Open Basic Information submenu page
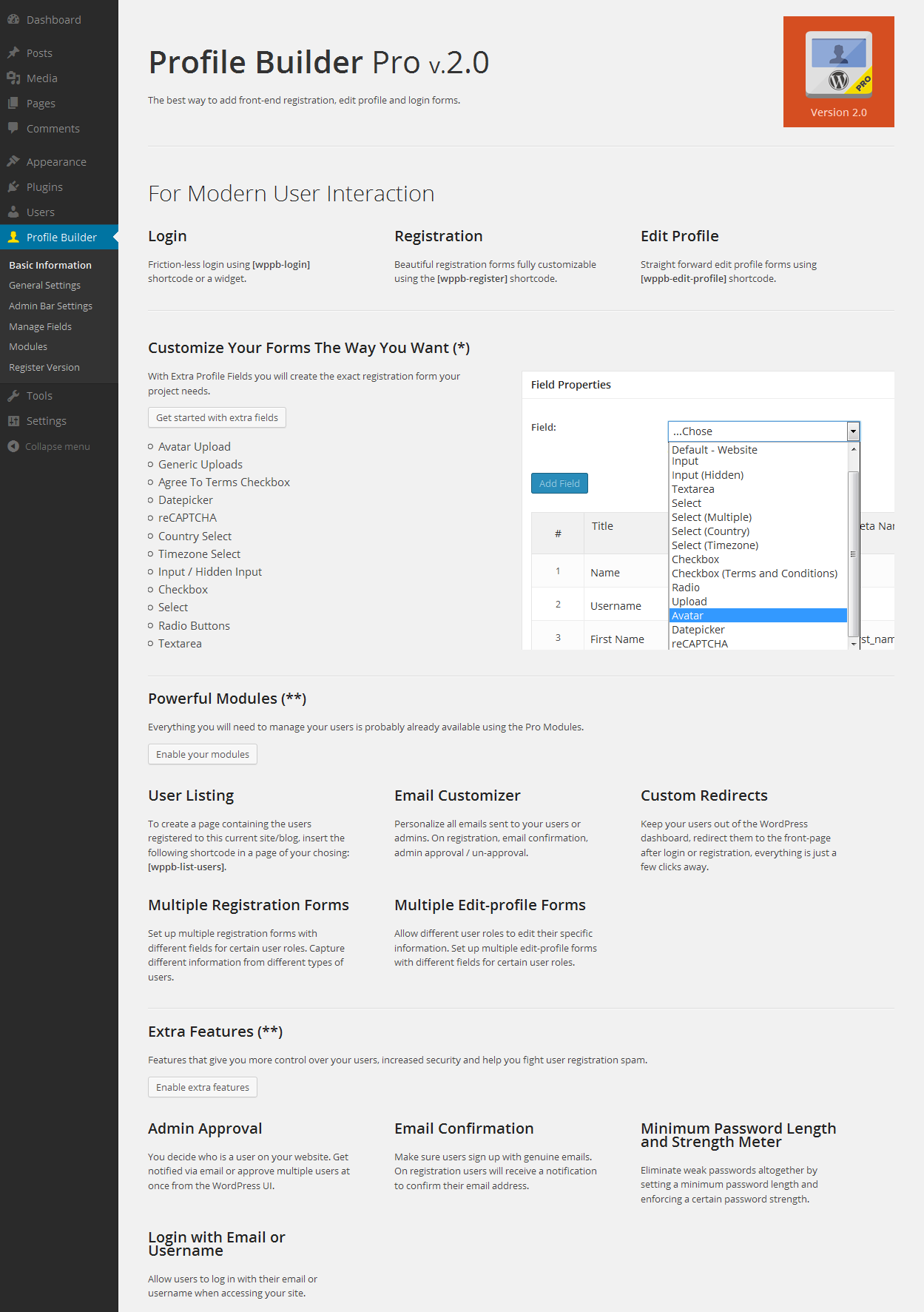This screenshot has width=924, height=1312. pyautogui.click(x=50, y=265)
